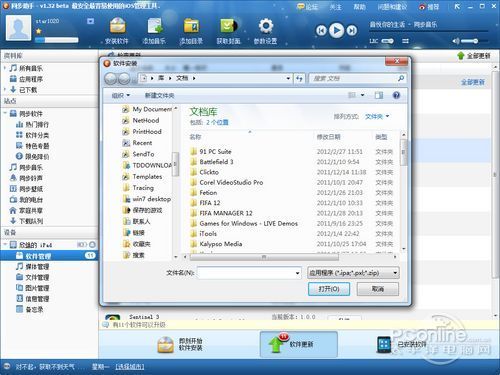Open dropdown next to username star1020

point(90,21)
